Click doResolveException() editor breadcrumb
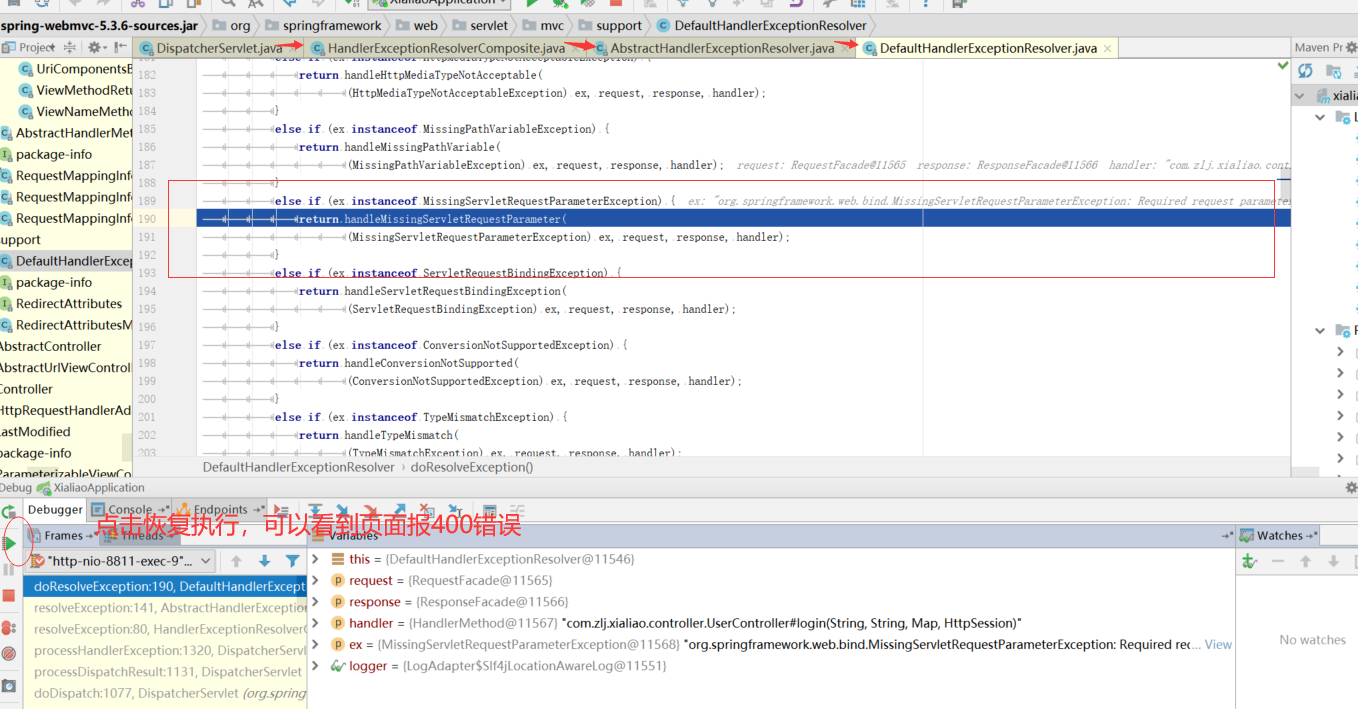Image resolution: width=1358 pixels, height=709 pixels. click(472, 467)
